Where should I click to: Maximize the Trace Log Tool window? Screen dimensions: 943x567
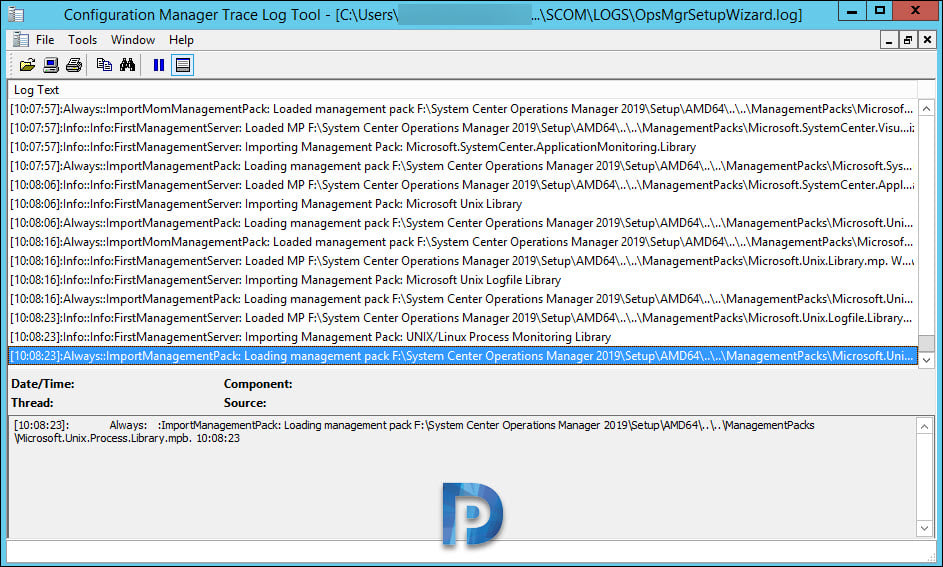[879, 11]
